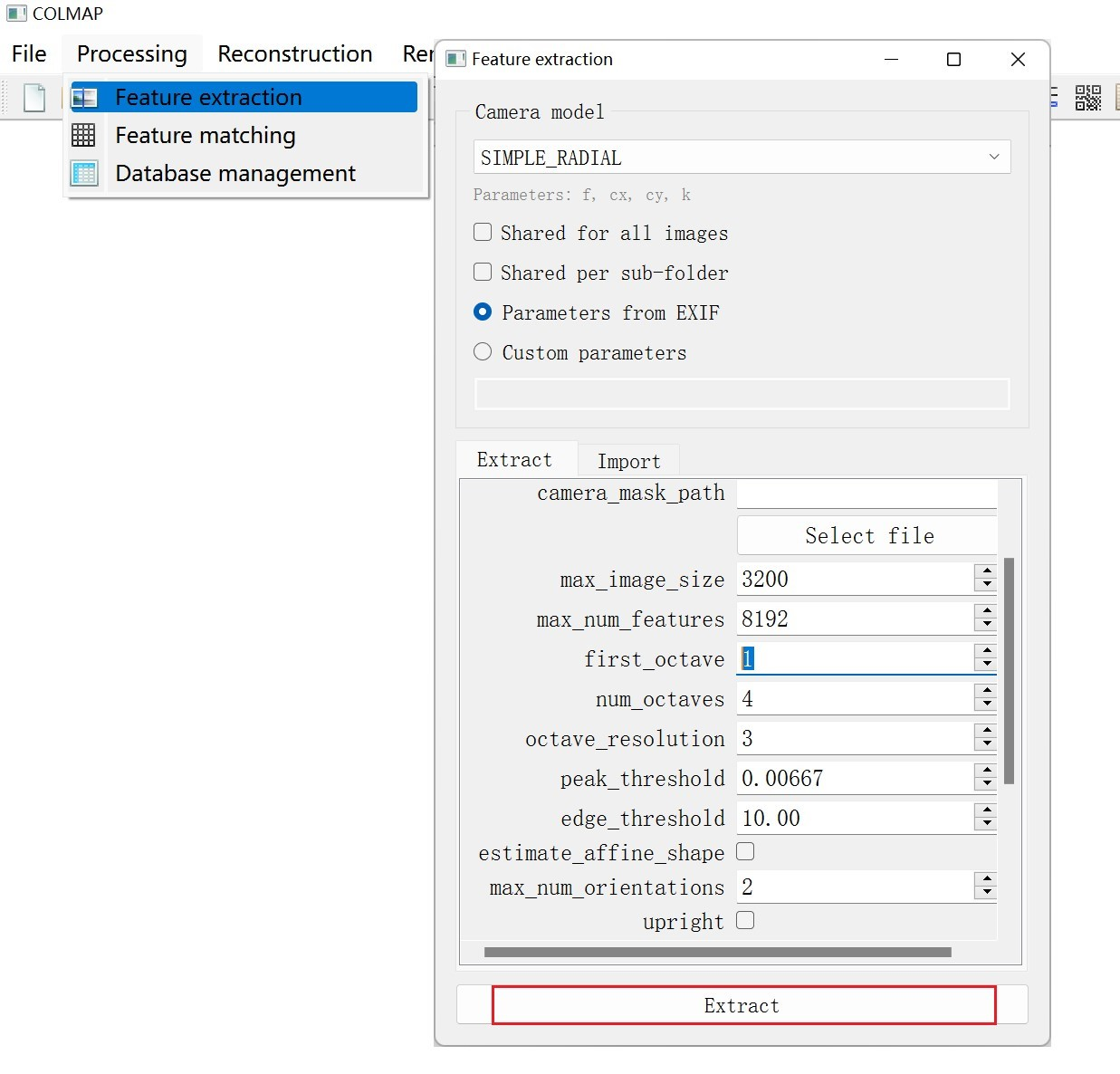The height and width of the screenshot is (1074, 1120).
Task: Increase max_num_features with its up arrow
Action: pyautogui.click(x=986, y=611)
